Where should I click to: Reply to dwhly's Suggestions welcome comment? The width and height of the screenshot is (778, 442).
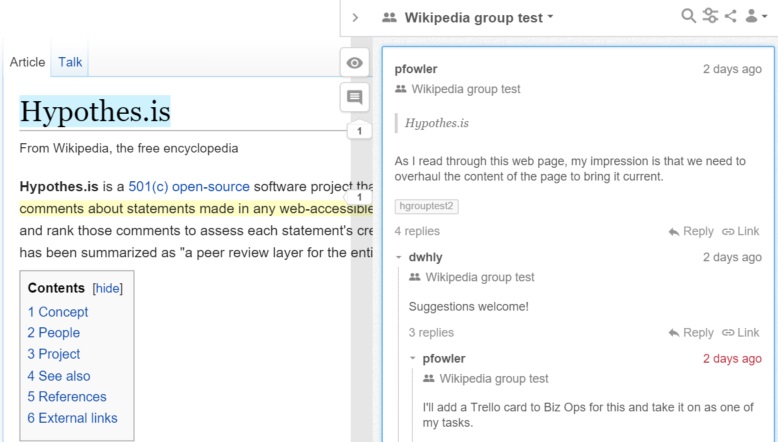click(691, 332)
